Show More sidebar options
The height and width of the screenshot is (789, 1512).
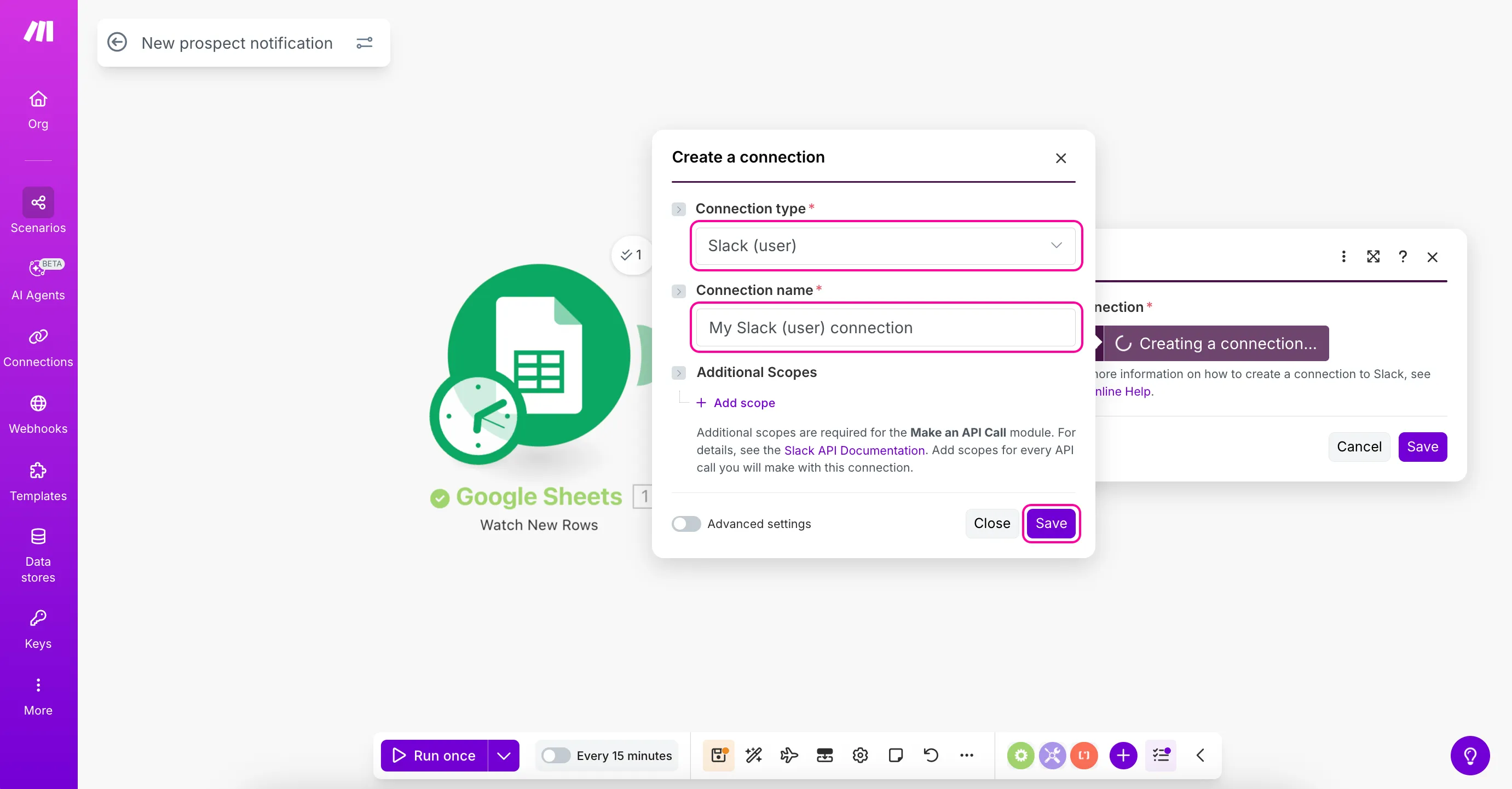coord(38,697)
